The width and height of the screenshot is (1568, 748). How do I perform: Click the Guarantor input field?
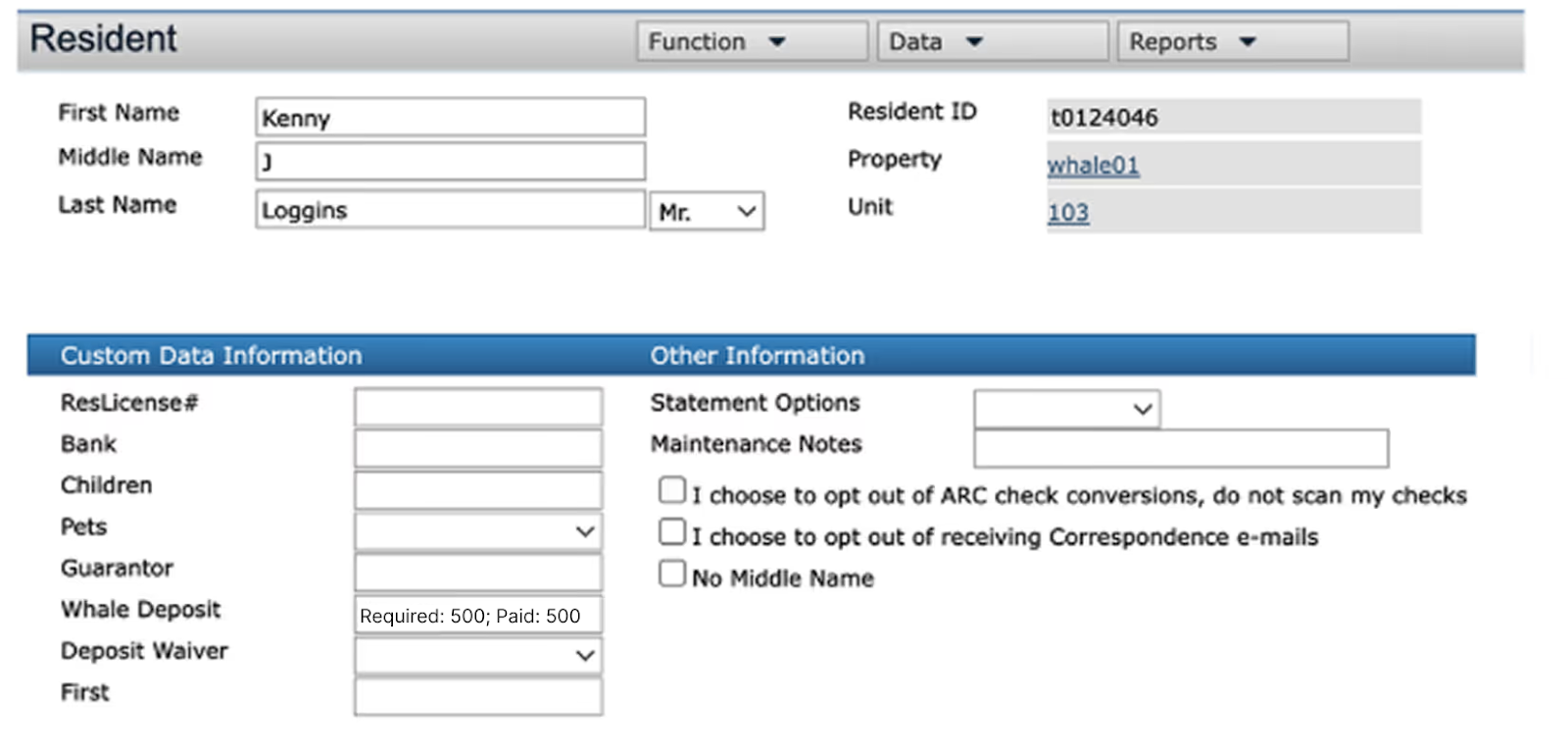pos(478,573)
